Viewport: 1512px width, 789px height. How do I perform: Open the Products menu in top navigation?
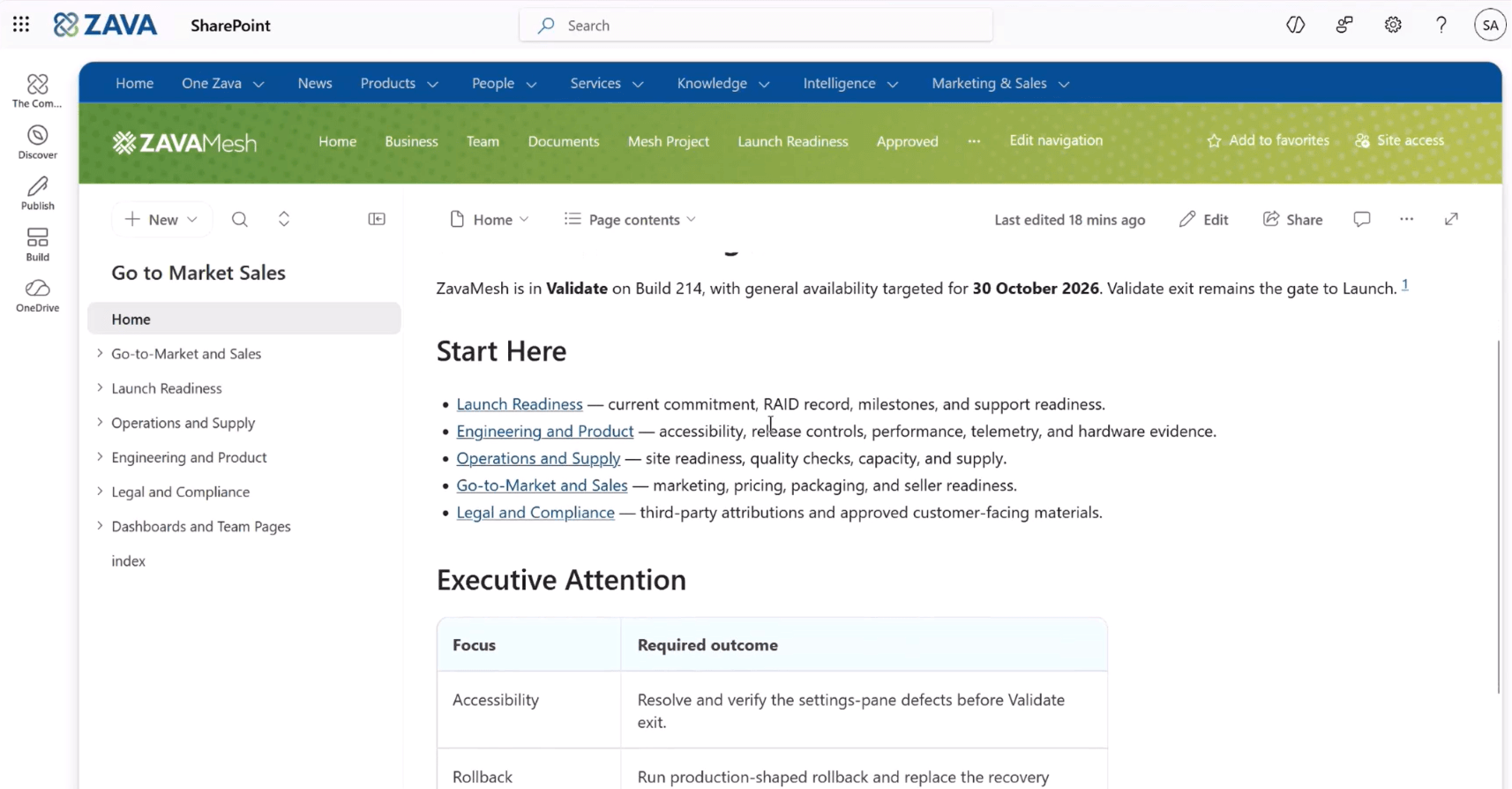click(399, 83)
